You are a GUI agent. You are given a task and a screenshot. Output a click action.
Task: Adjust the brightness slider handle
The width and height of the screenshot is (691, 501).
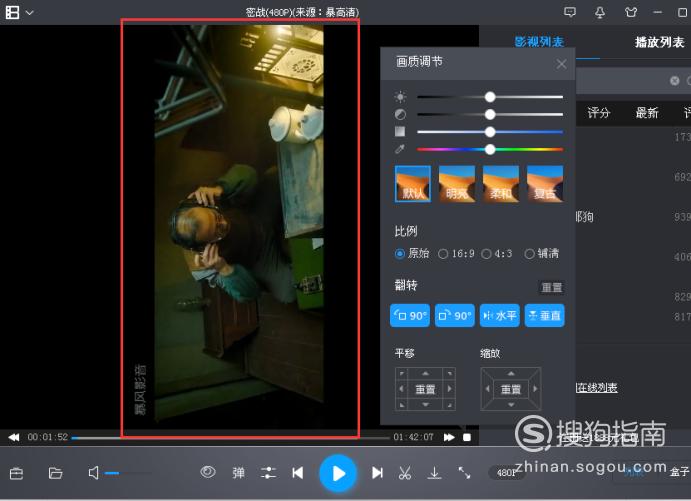pos(490,97)
